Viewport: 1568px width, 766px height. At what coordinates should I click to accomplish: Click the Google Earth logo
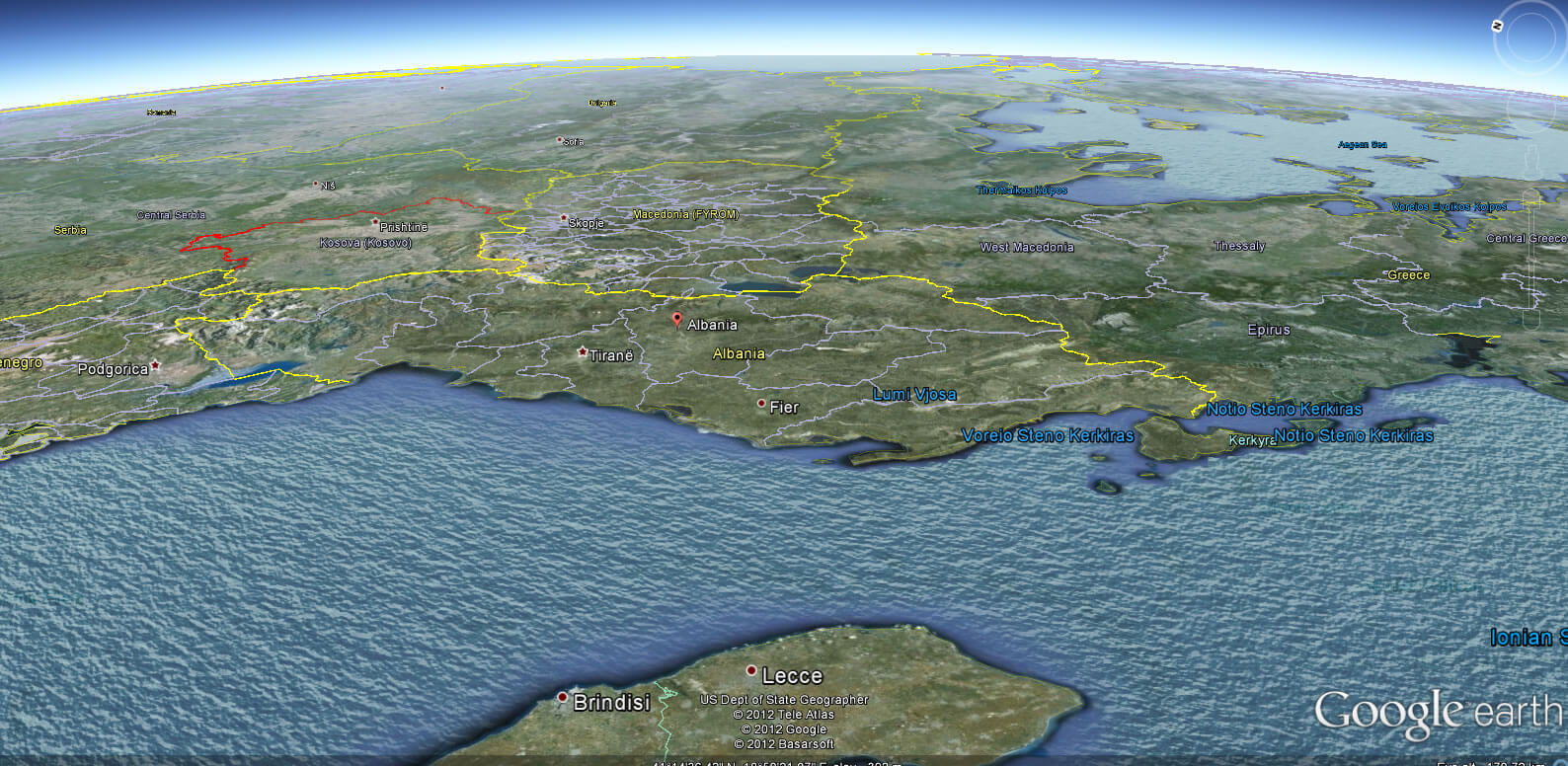click(1438, 712)
